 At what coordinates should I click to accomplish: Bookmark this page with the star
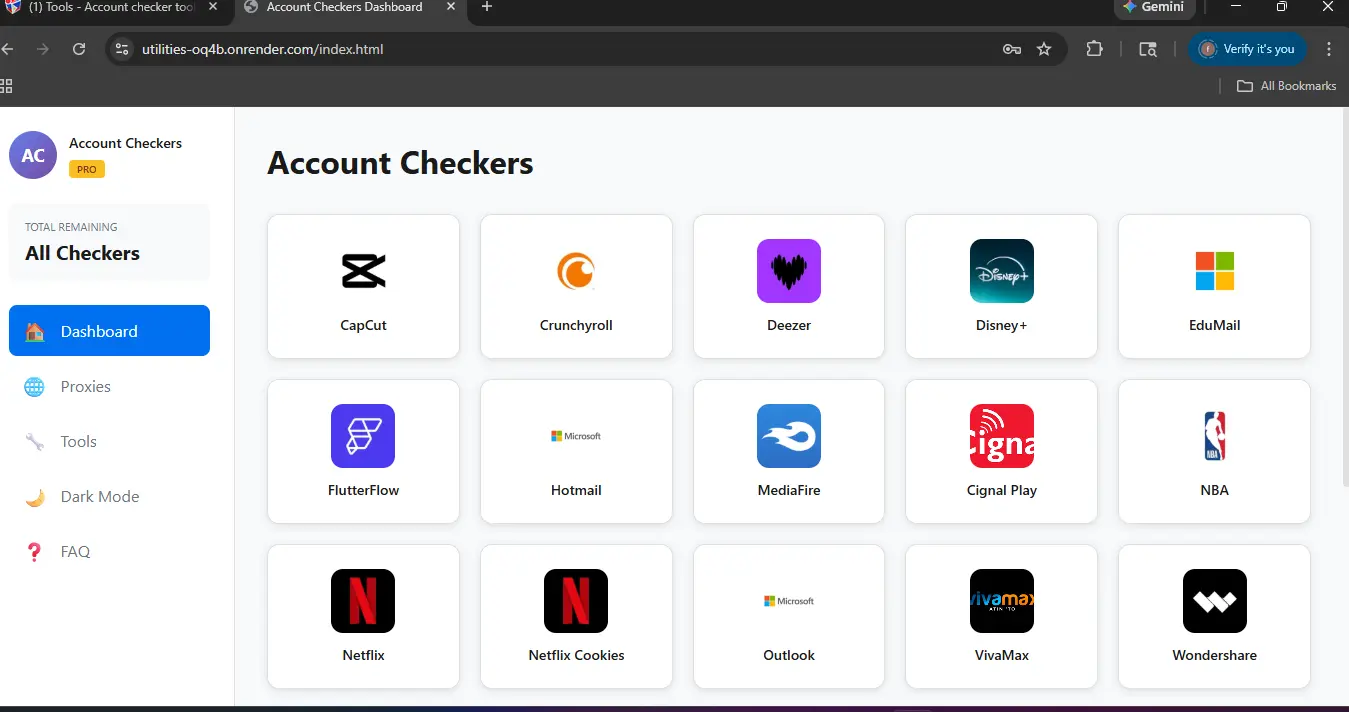pyautogui.click(x=1044, y=49)
